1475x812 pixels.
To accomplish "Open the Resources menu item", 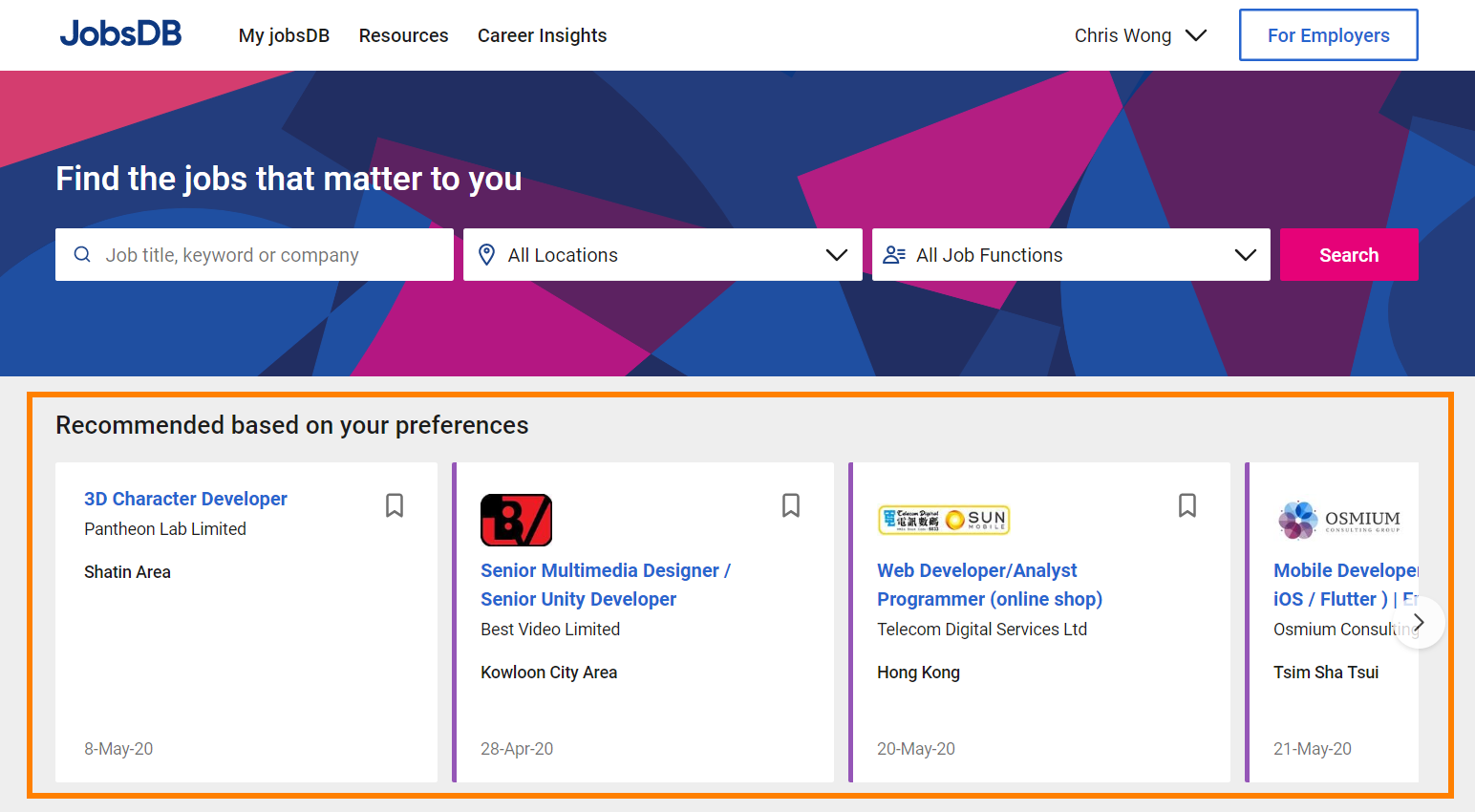I will point(403,35).
